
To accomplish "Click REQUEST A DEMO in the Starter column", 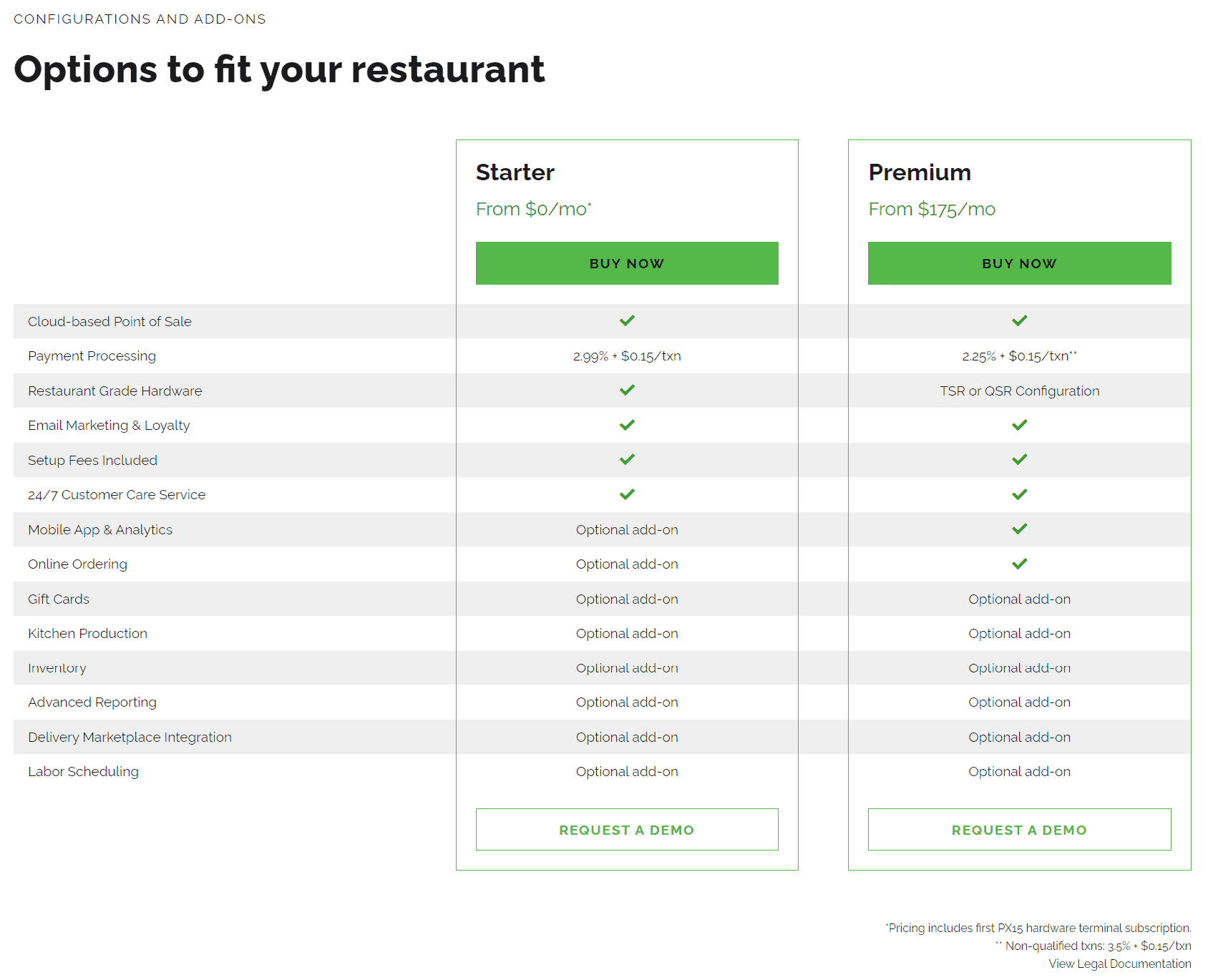I will coord(627,829).
